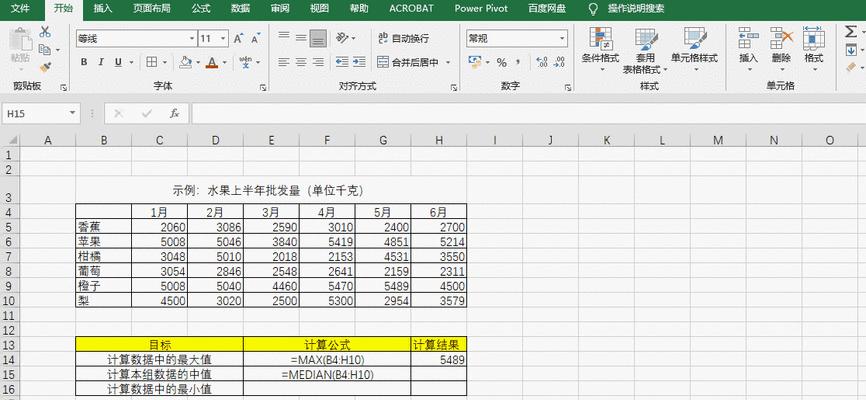Click the Borders icon
Screen dimensions: 866x400
point(151,62)
